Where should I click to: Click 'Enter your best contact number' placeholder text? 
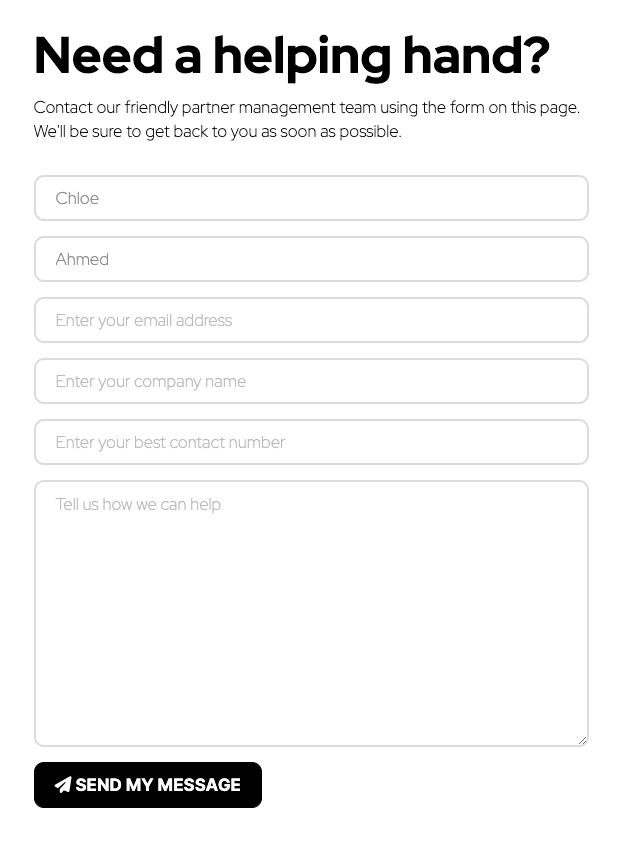coord(170,442)
